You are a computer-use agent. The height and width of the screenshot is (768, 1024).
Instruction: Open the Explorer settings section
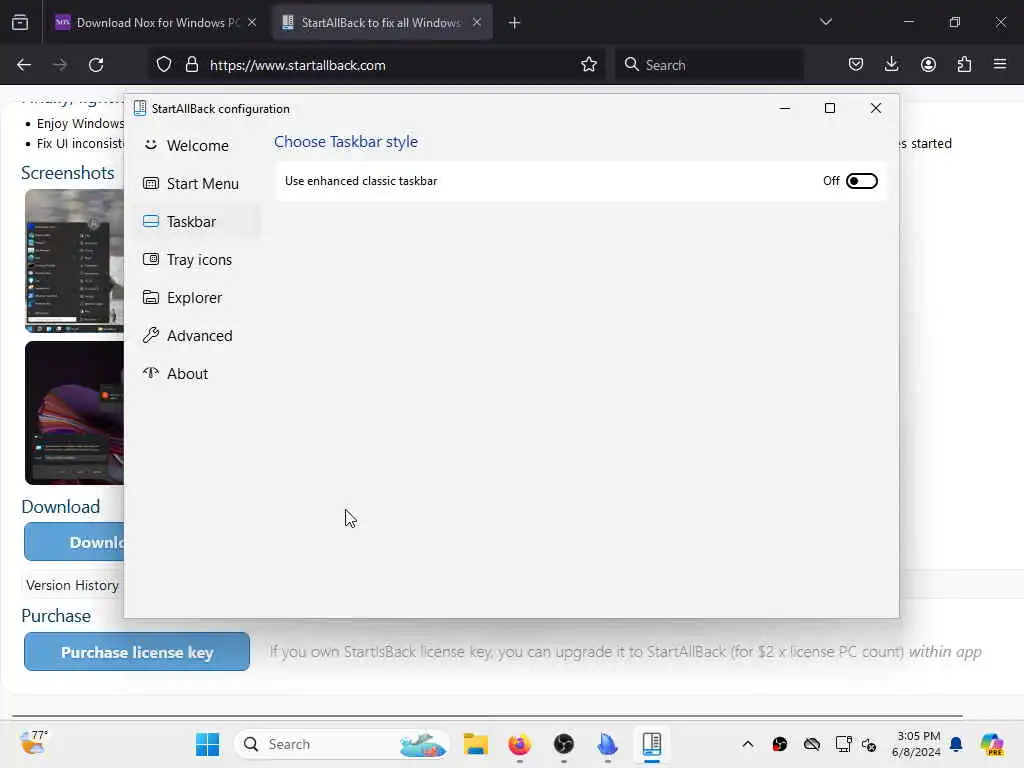tap(197, 297)
